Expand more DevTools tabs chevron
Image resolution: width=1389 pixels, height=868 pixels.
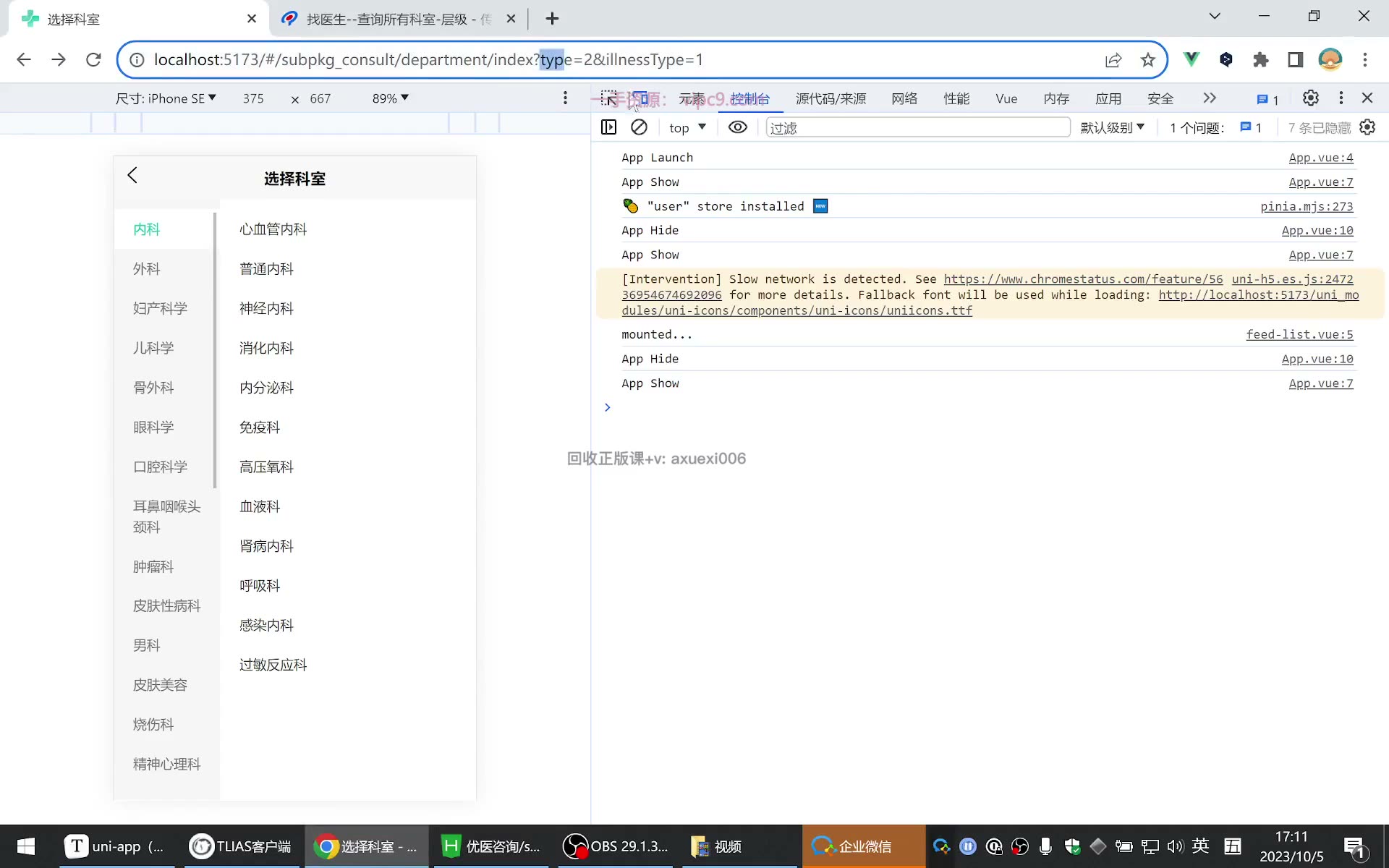click(1210, 98)
